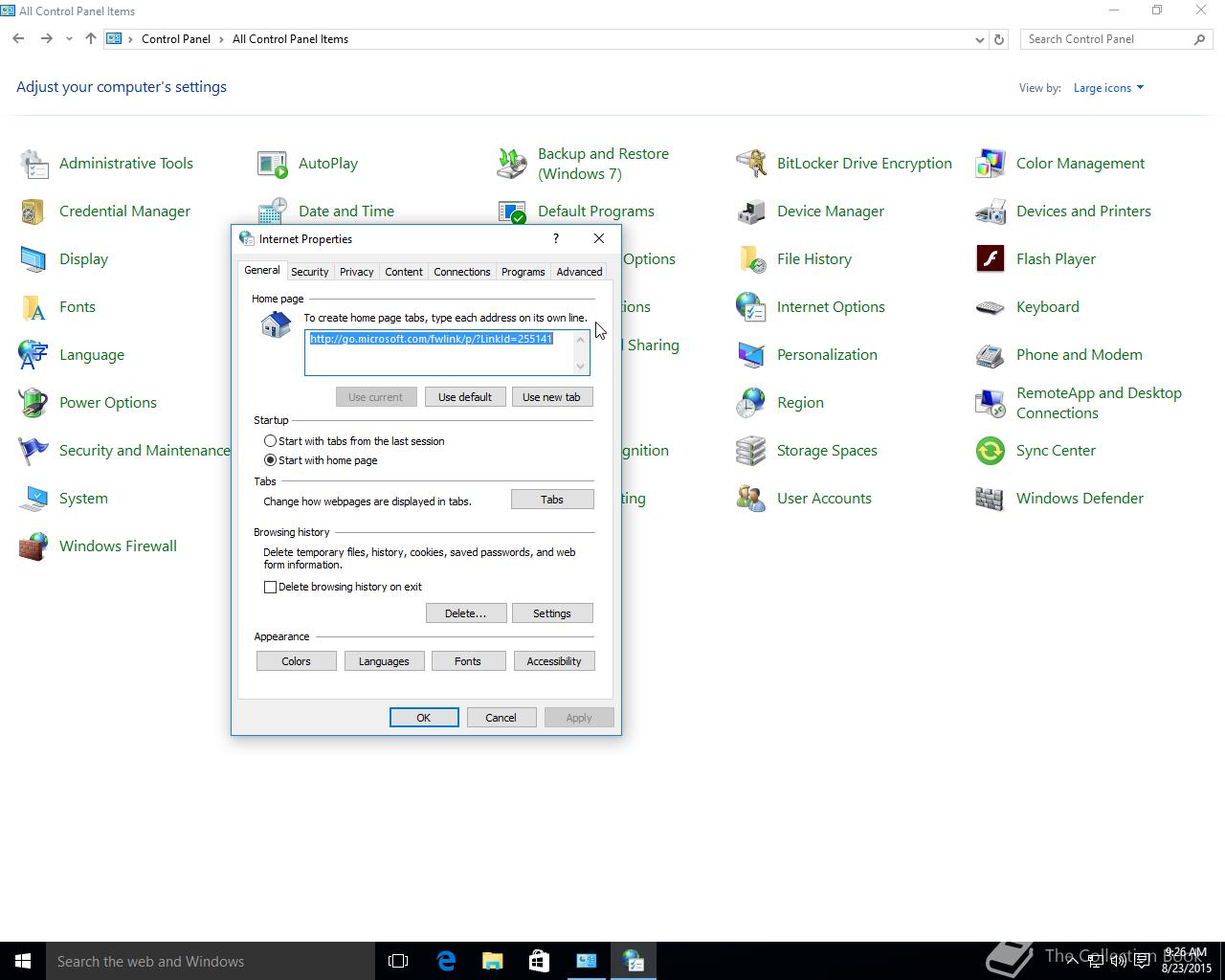This screenshot has height=980, width=1225.
Task: Open the Devices and Printers icon
Action: (991, 212)
